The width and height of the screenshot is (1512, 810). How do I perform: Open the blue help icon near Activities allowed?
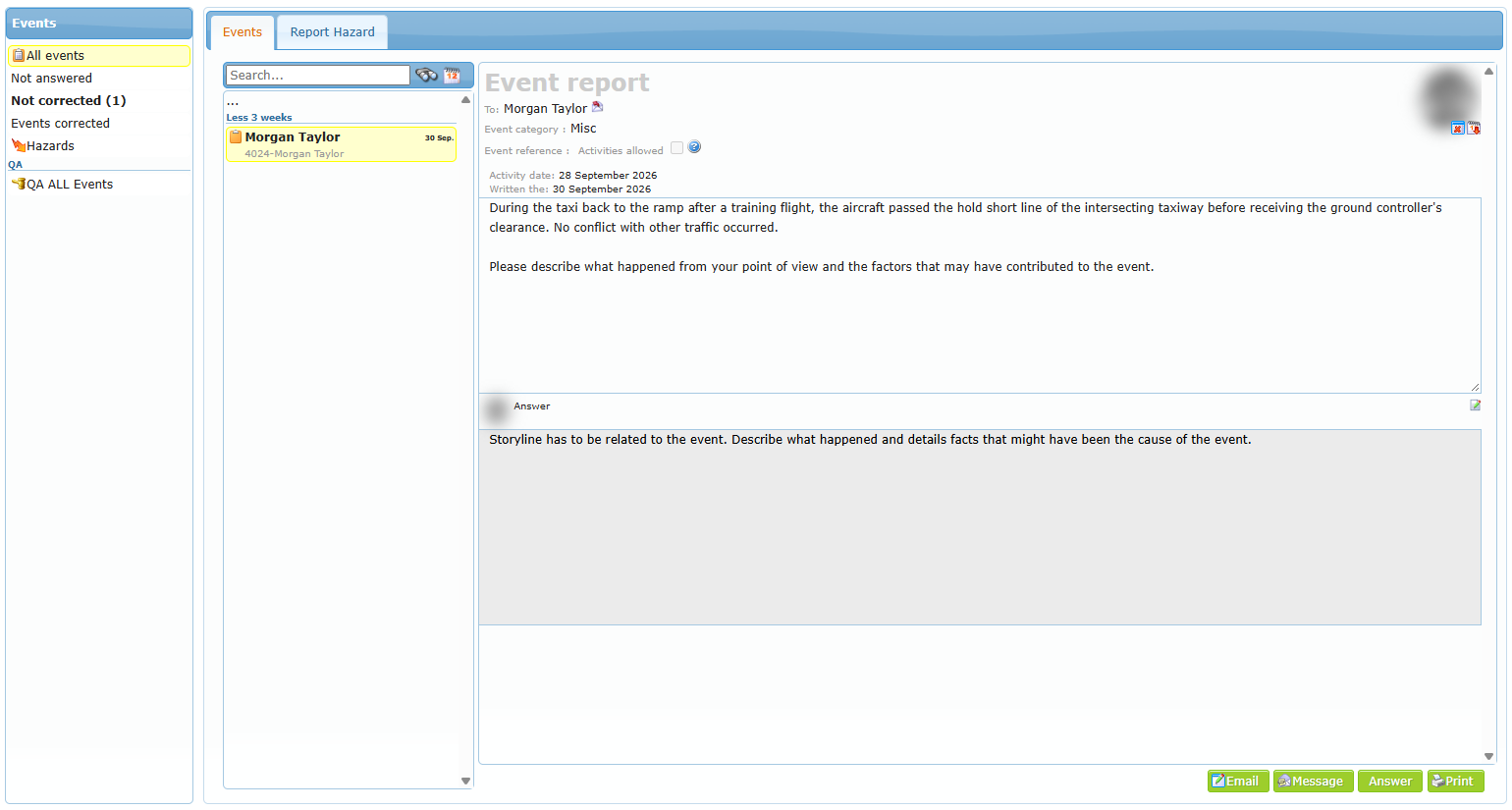point(694,147)
